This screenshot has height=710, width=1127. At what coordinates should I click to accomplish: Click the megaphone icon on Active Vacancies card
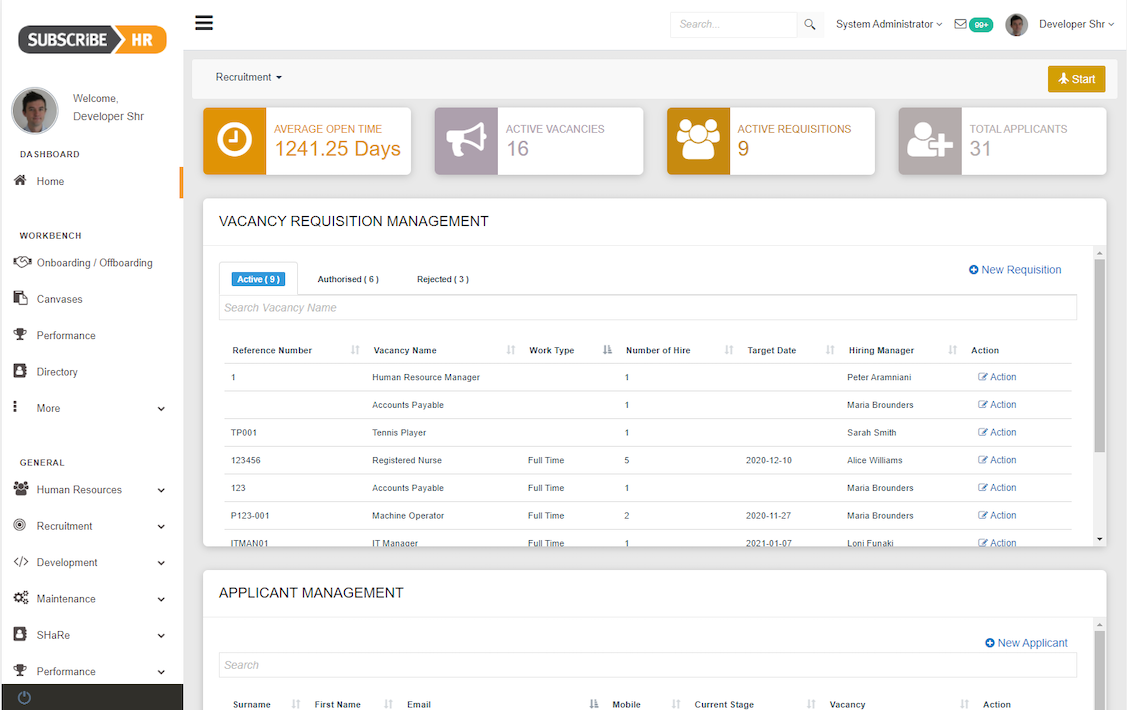click(x=465, y=141)
